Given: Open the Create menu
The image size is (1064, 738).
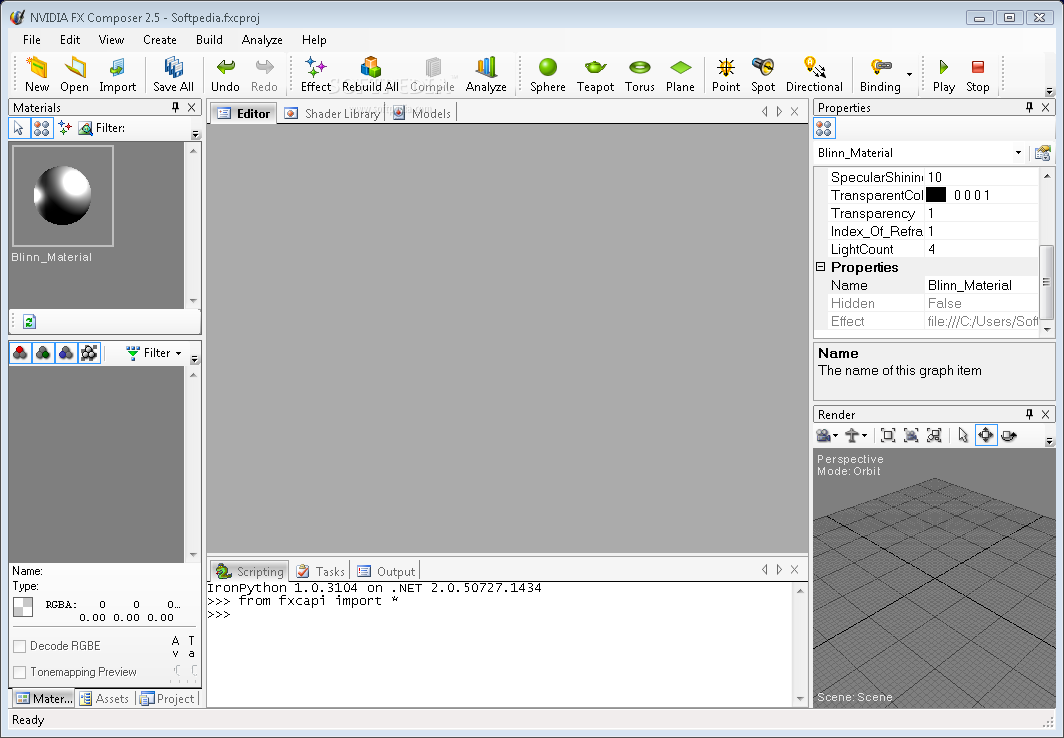Looking at the screenshot, I should coord(159,40).
